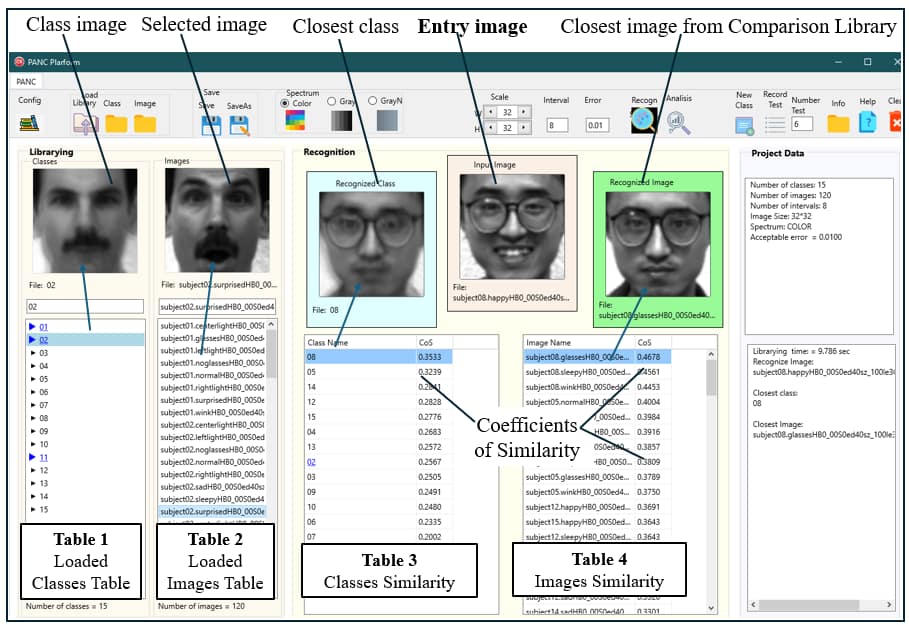Click the Recognized Class thumbnail

tap(372, 244)
